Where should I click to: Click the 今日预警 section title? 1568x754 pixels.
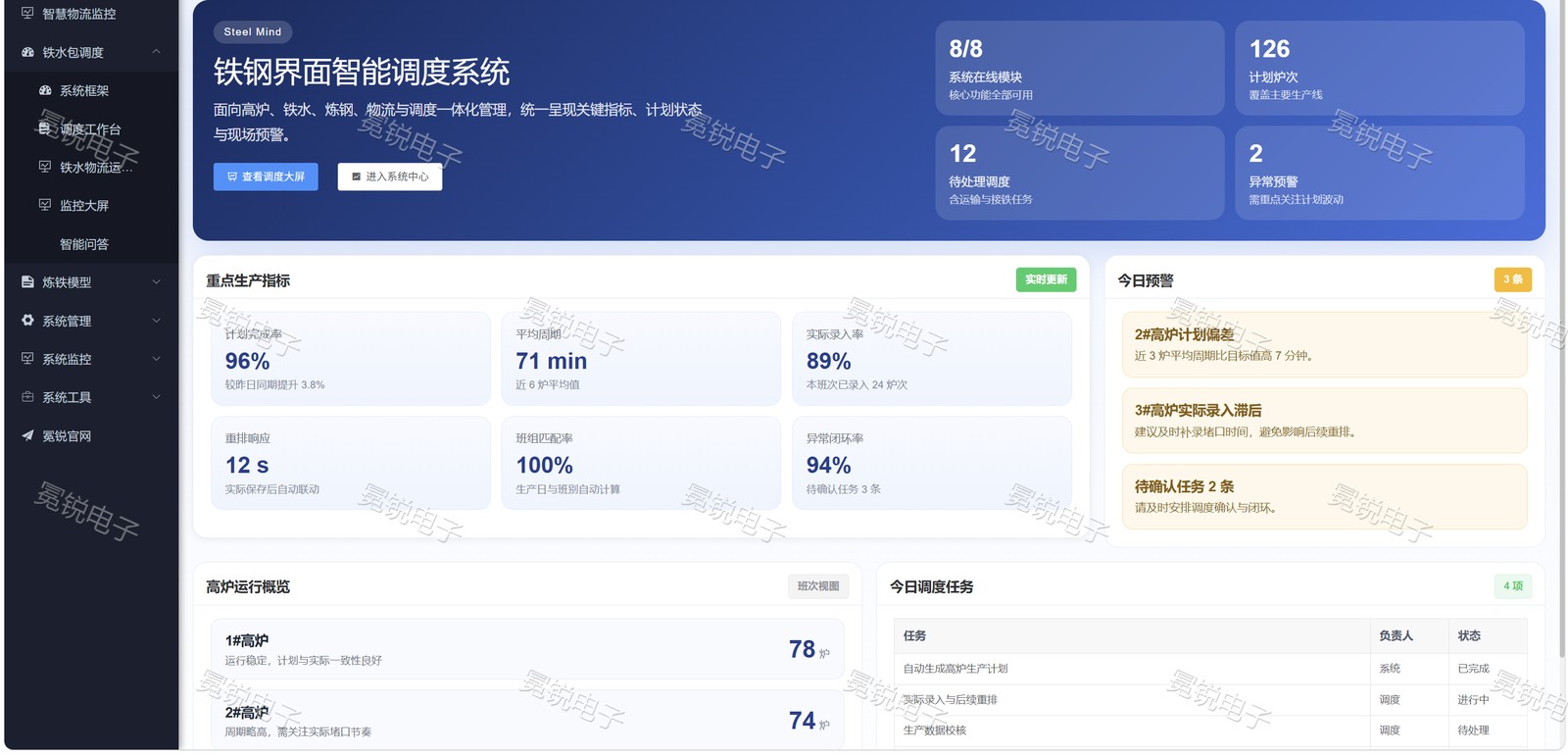(1146, 280)
